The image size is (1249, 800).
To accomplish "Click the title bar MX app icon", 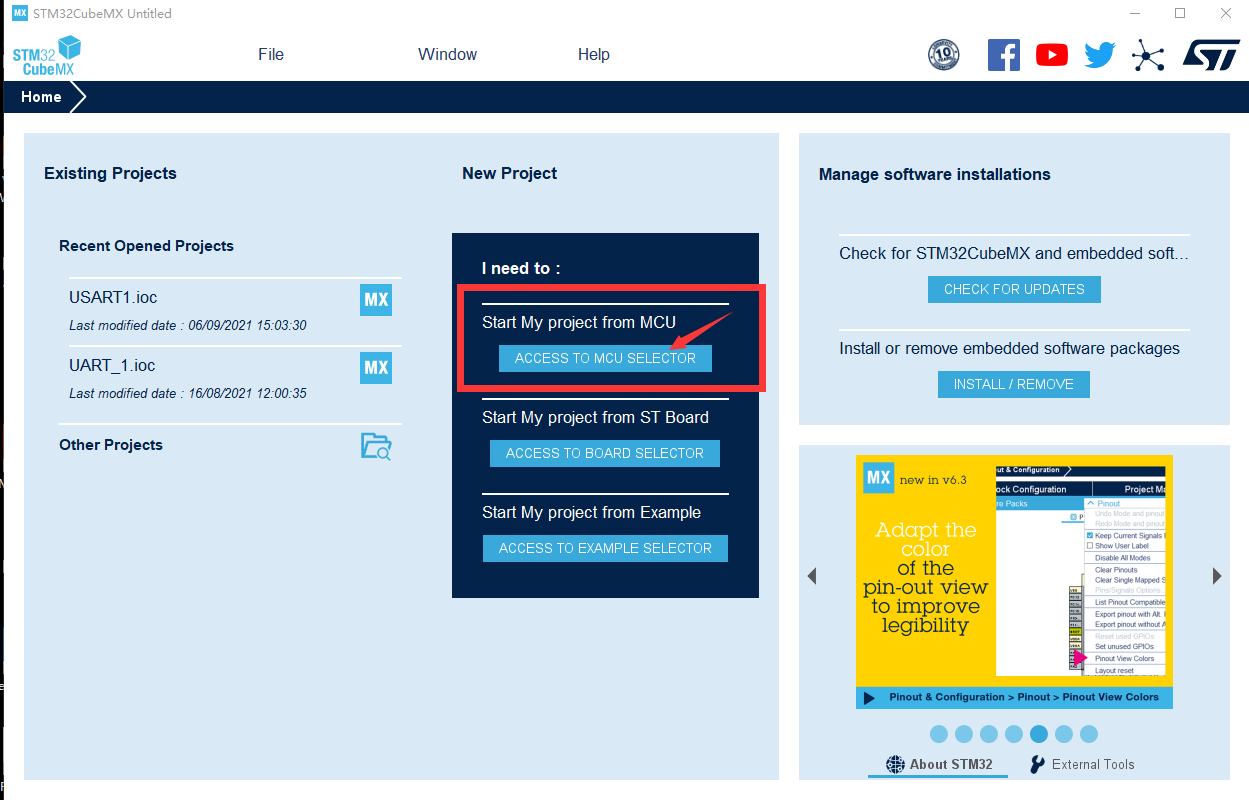I will tap(20, 13).
